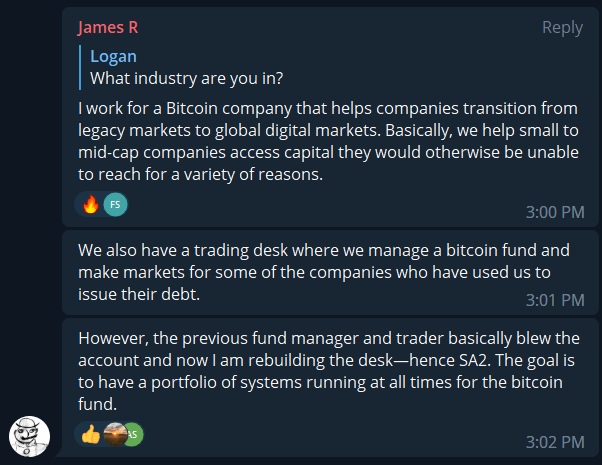Toggle the fire emoji reaction

pyautogui.click(x=91, y=204)
